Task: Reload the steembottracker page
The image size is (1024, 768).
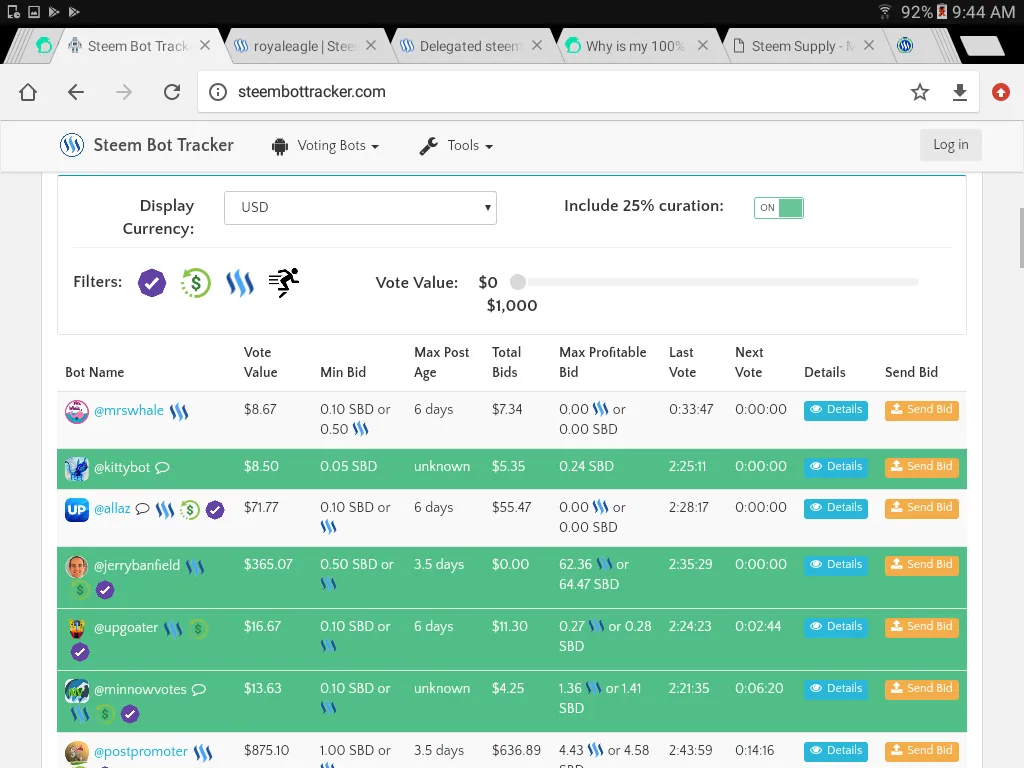Action: point(172,92)
